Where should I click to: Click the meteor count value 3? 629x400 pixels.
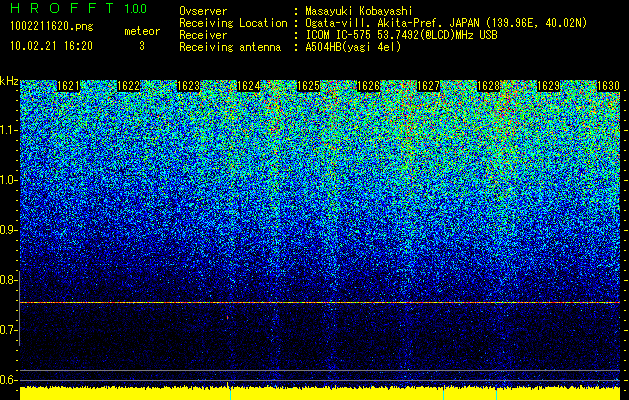click(x=142, y=46)
